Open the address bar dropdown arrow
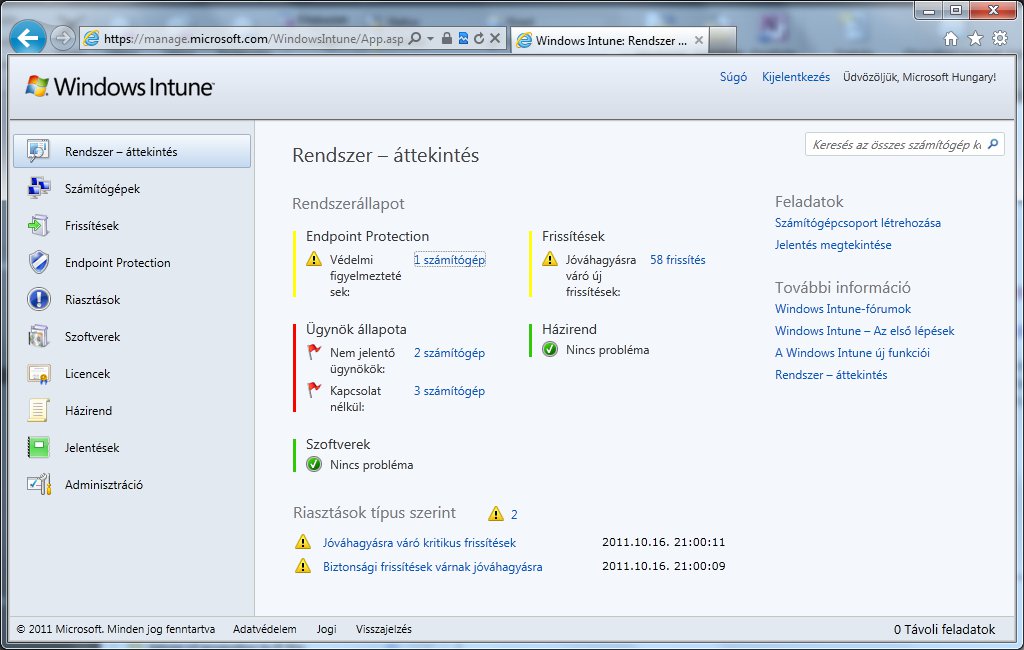This screenshot has height=650, width=1024. (x=430, y=39)
